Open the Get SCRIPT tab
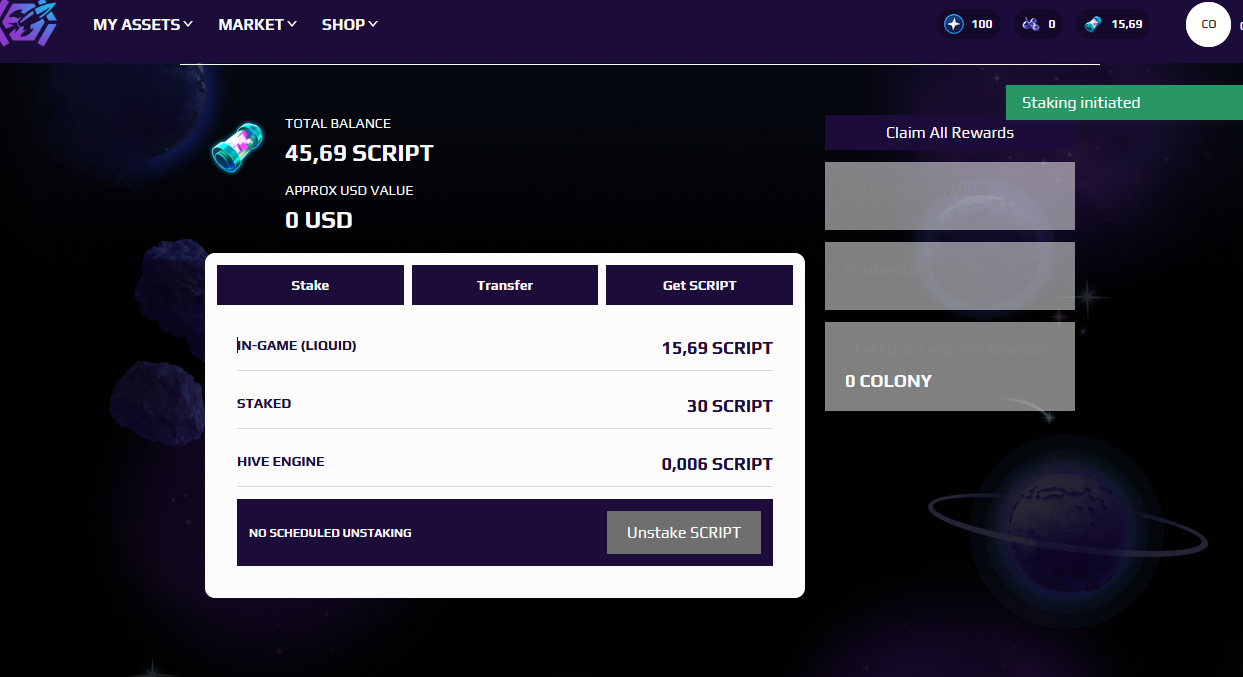The image size is (1243, 677). pos(699,285)
